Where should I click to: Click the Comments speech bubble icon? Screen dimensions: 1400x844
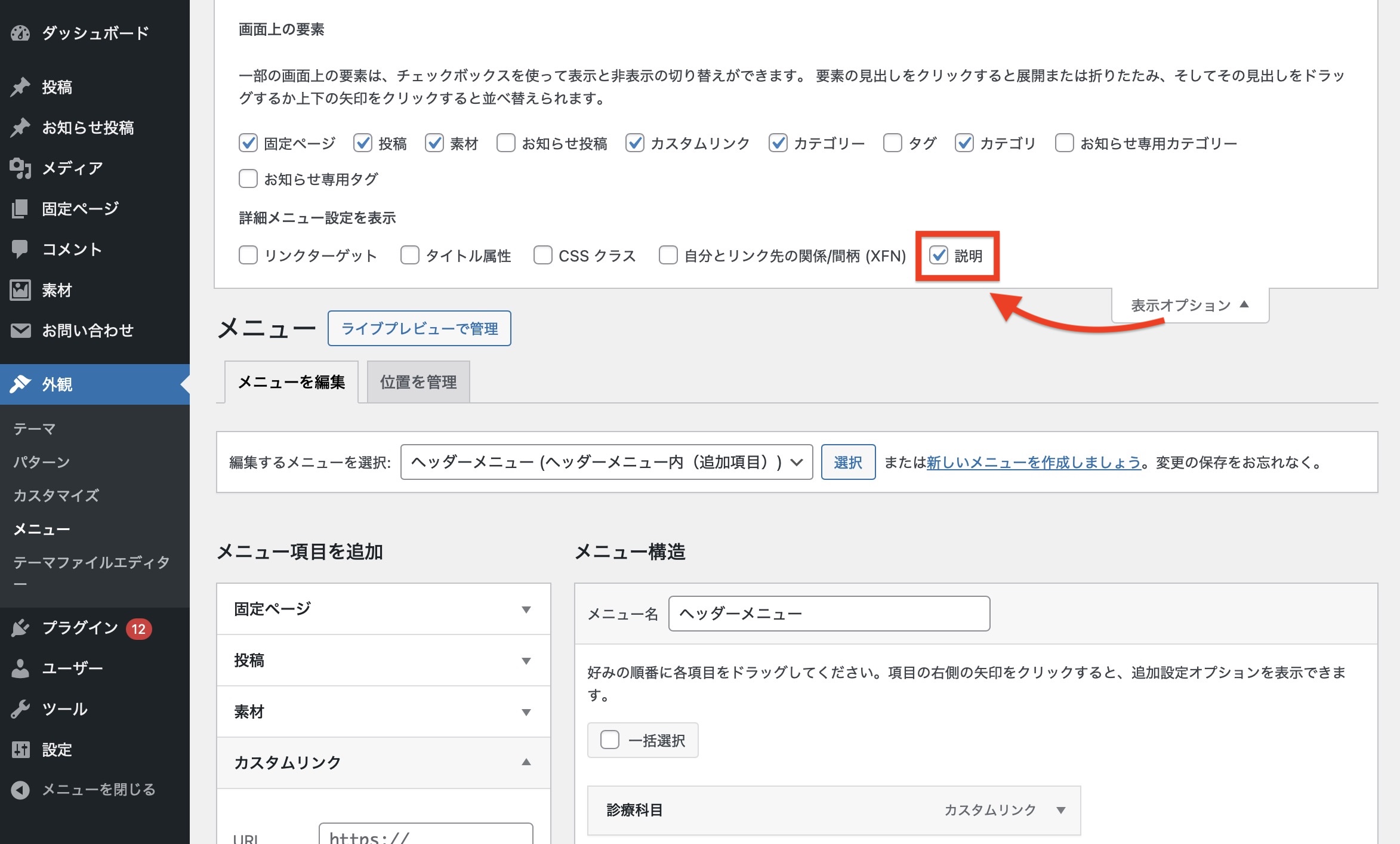pos(20,249)
